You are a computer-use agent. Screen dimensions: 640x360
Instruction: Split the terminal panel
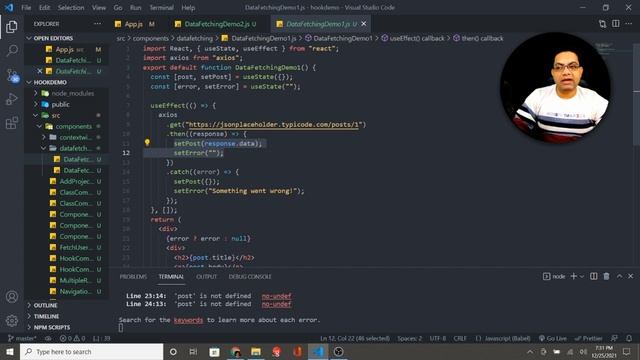point(593,276)
